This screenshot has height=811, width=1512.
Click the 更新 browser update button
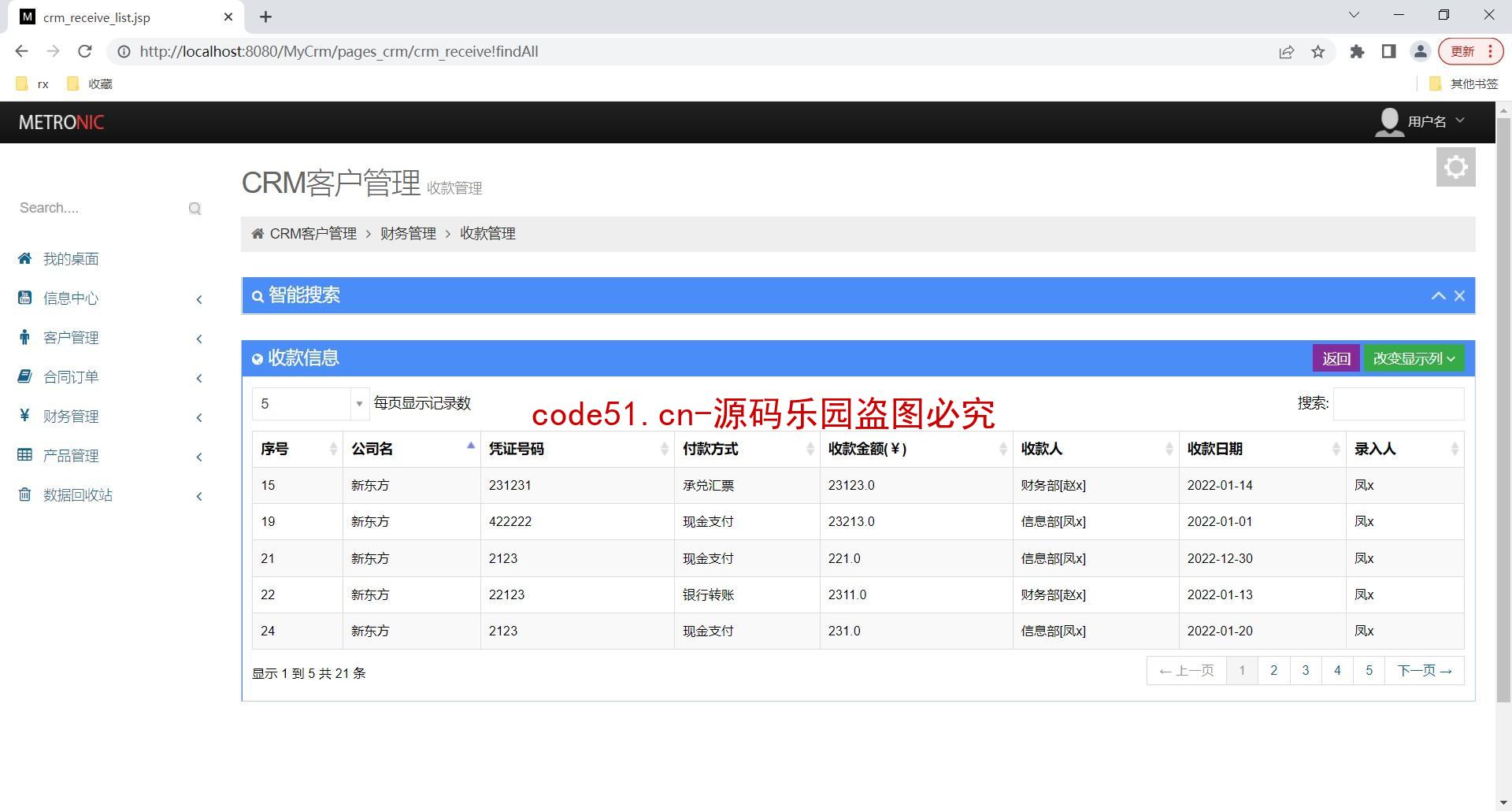[1470, 52]
